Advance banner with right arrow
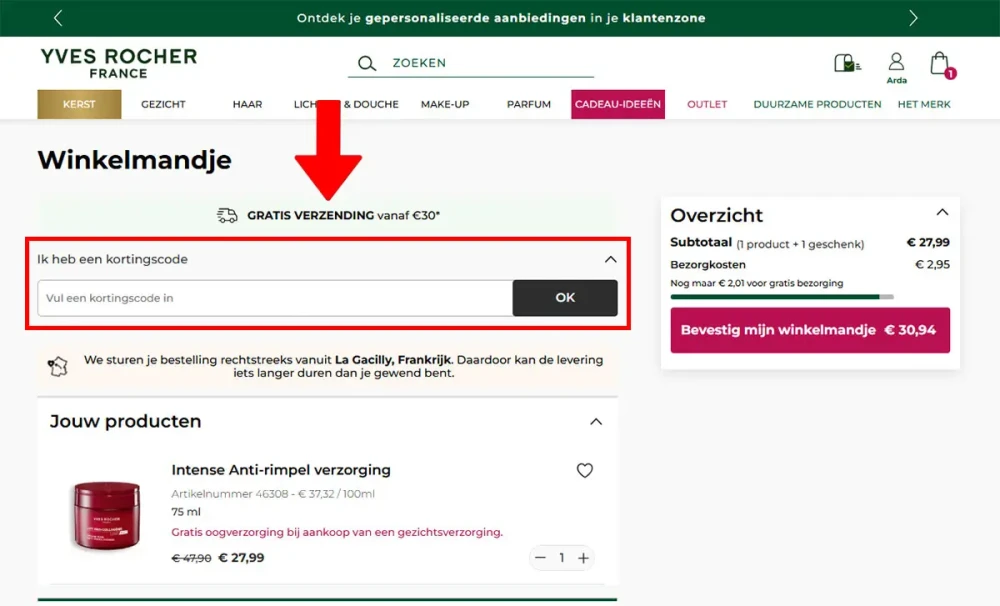 click(913, 18)
